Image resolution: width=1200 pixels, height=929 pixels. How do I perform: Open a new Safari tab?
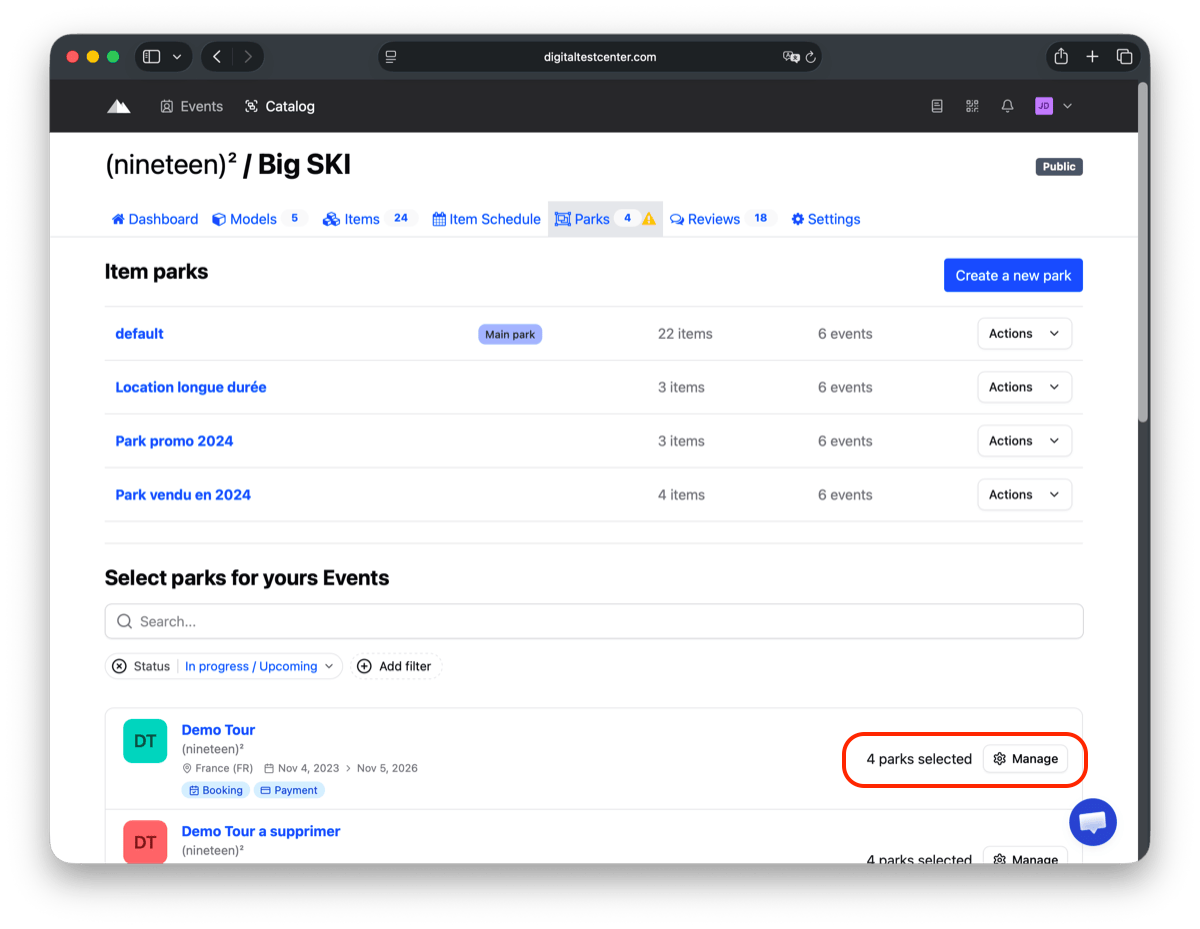(x=1092, y=57)
